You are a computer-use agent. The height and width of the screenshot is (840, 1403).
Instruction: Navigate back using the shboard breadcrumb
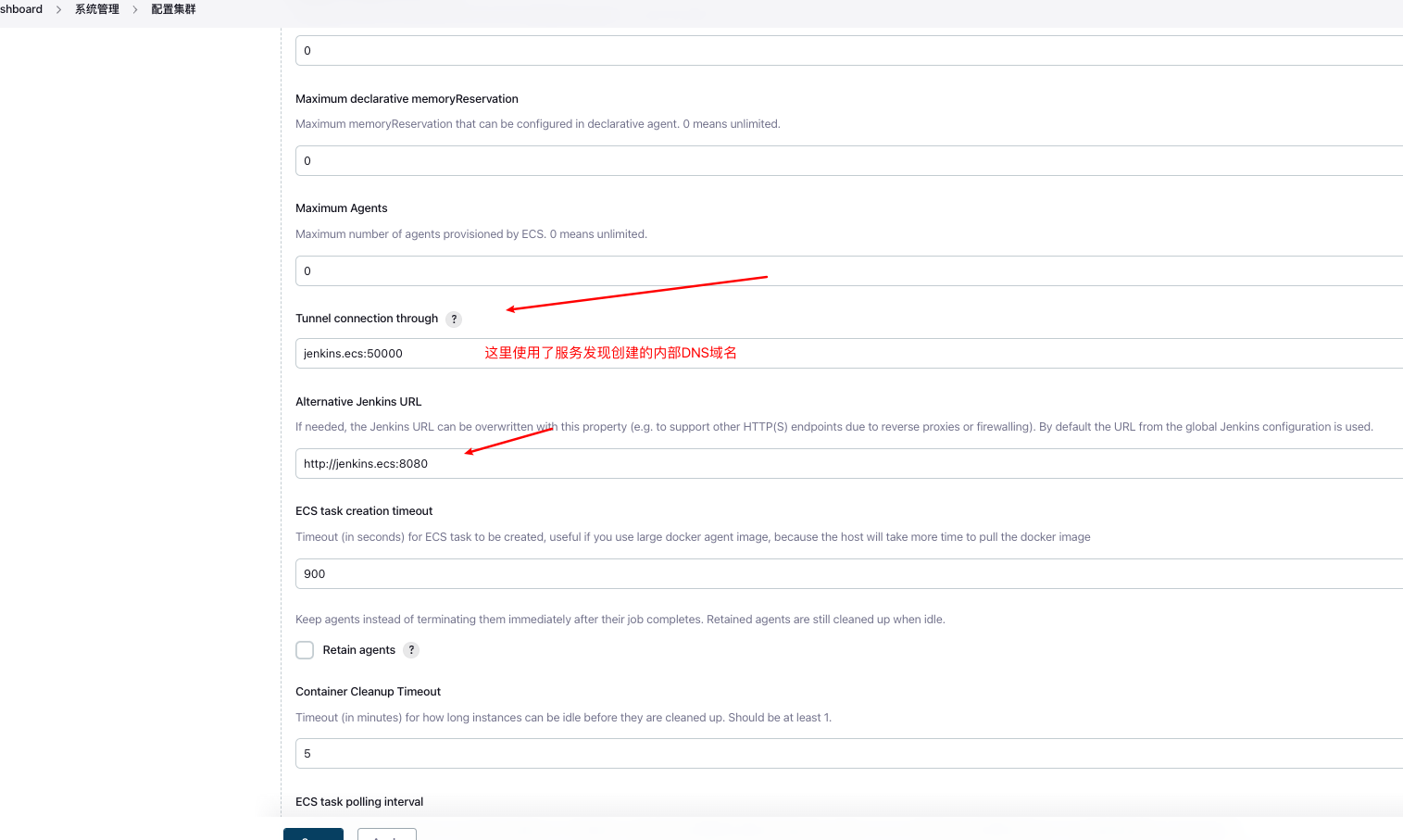(x=20, y=8)
